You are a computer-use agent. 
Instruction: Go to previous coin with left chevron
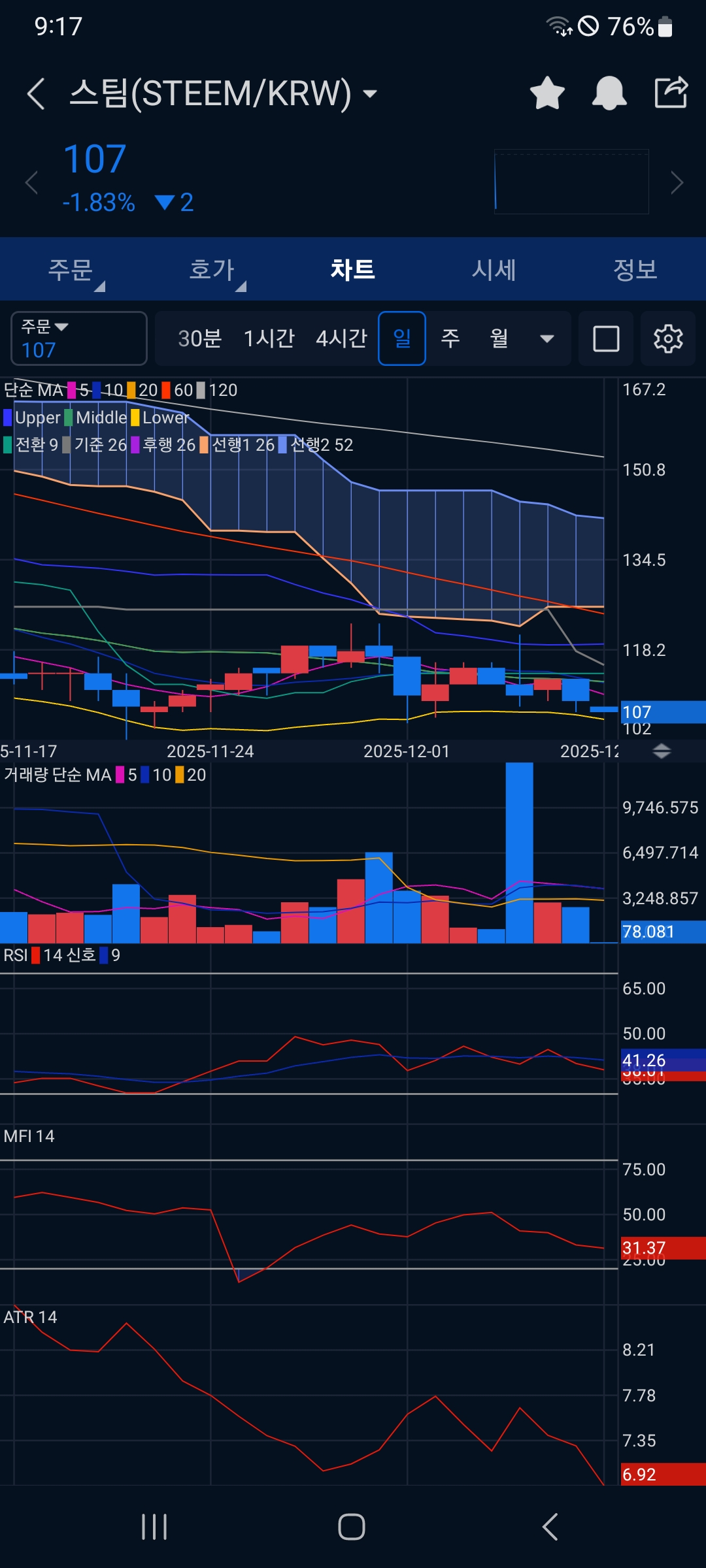click(x=31, y=182)
